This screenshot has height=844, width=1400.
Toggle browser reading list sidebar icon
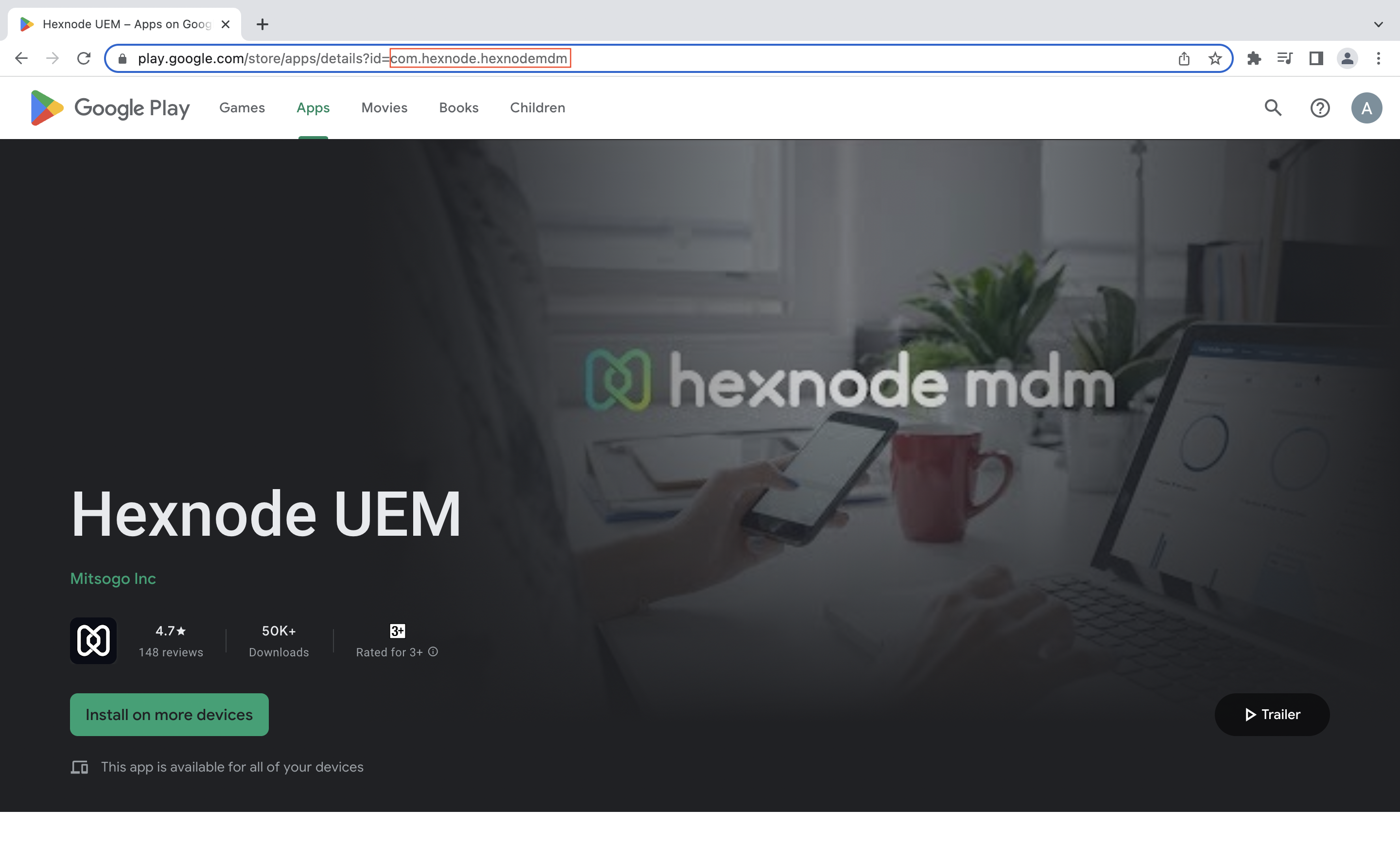coord(1315,58)
